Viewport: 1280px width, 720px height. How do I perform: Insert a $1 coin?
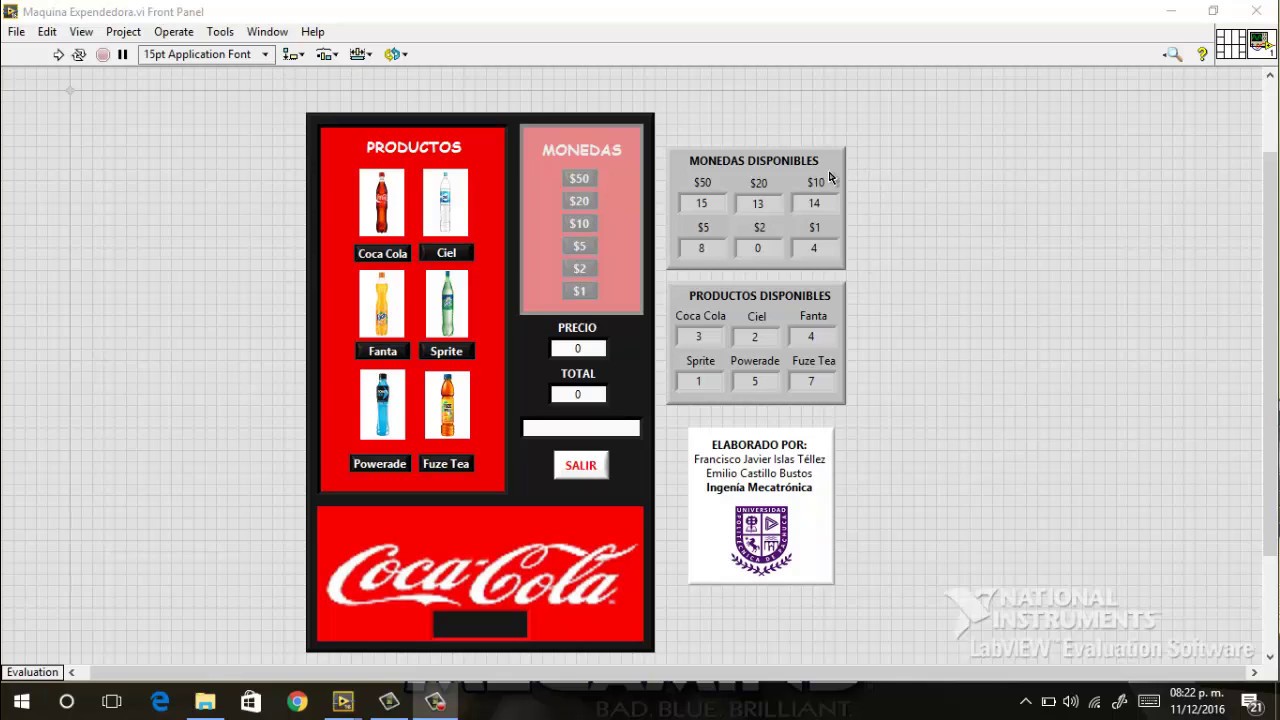pyautogui.click(x=579, y=291)
